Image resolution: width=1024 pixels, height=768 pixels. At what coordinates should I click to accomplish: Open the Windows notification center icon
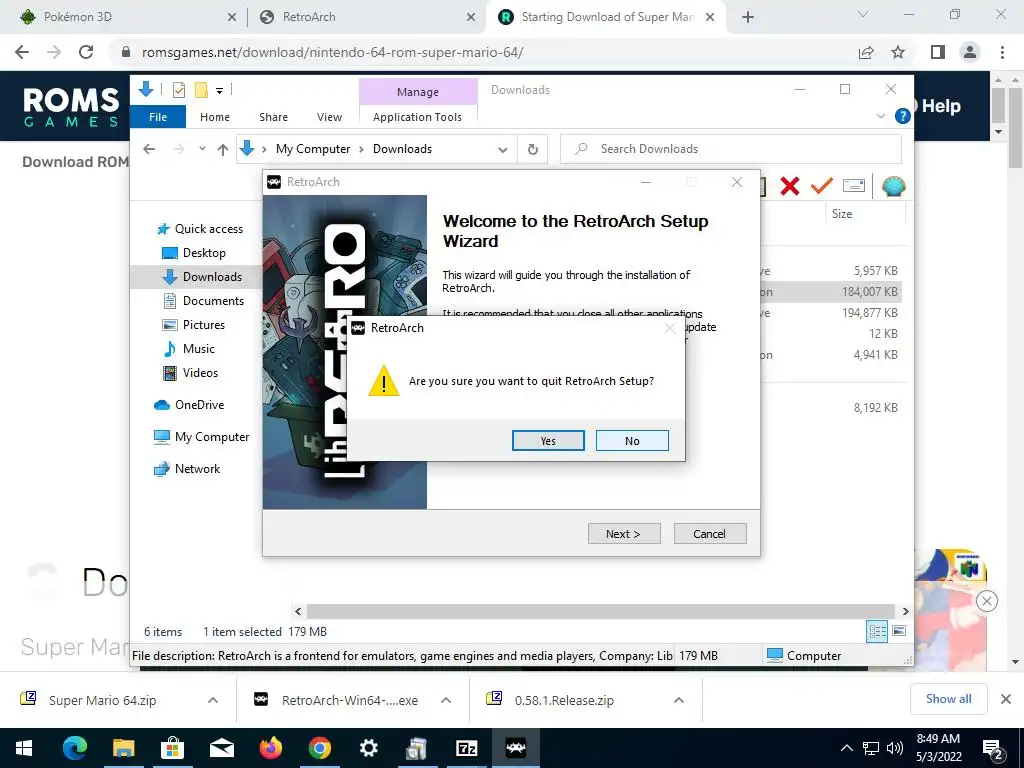(993, 749)
